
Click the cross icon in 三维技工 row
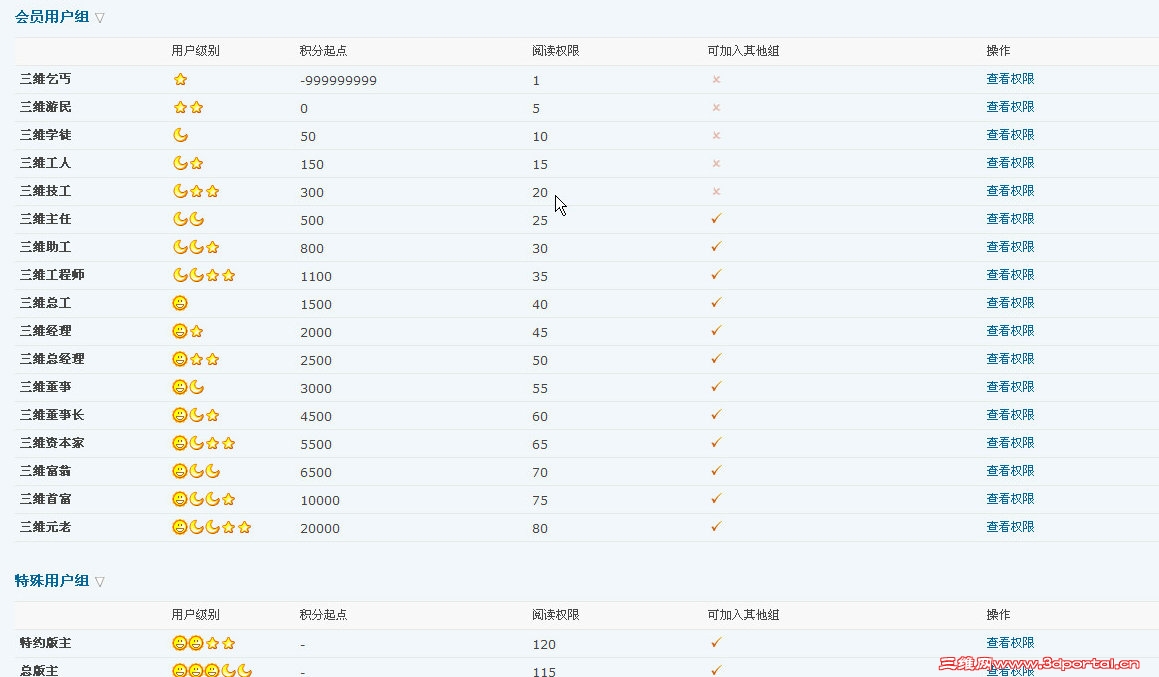716,191
